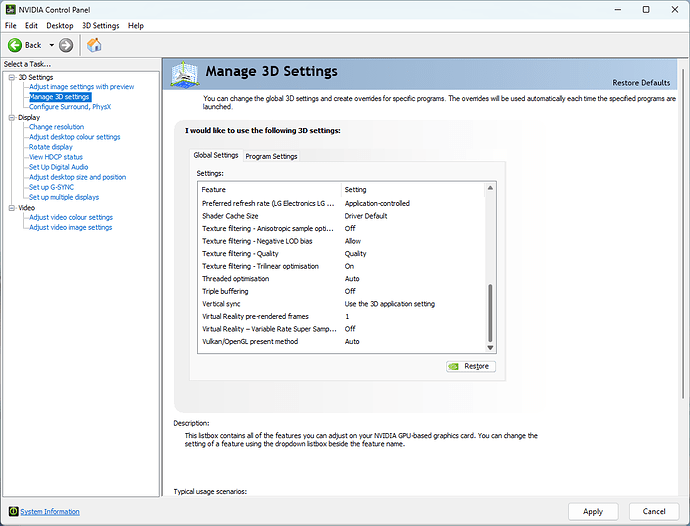Switch to the Program Settings tab
The image size is (690, 526).
click(x=271, y=156)
